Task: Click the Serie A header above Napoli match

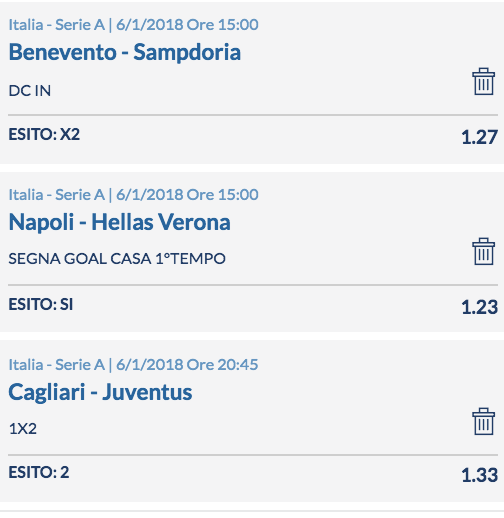Action: click(x=133, y=195)
